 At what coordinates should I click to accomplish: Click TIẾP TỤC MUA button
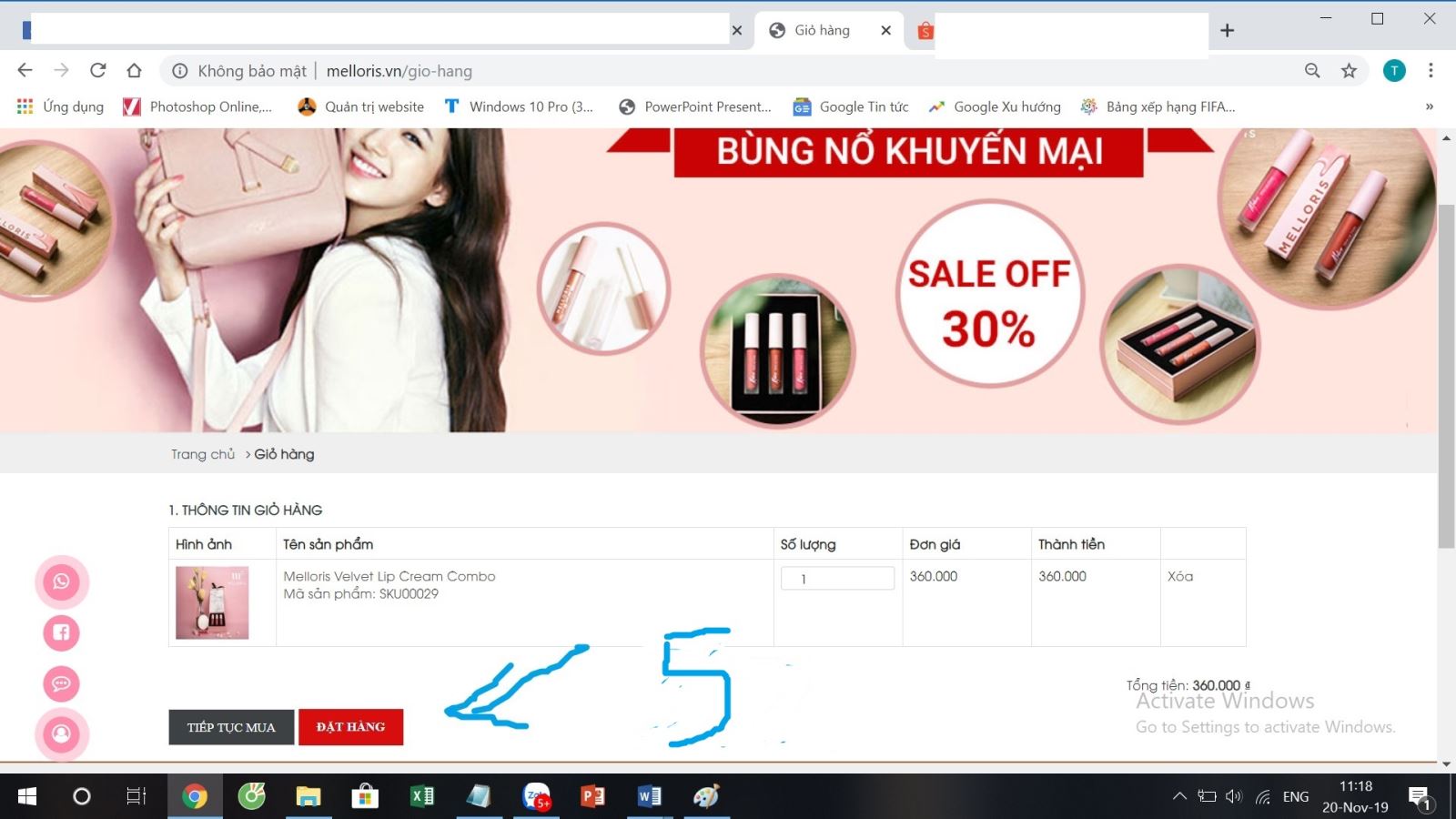(x=231, y=727)
